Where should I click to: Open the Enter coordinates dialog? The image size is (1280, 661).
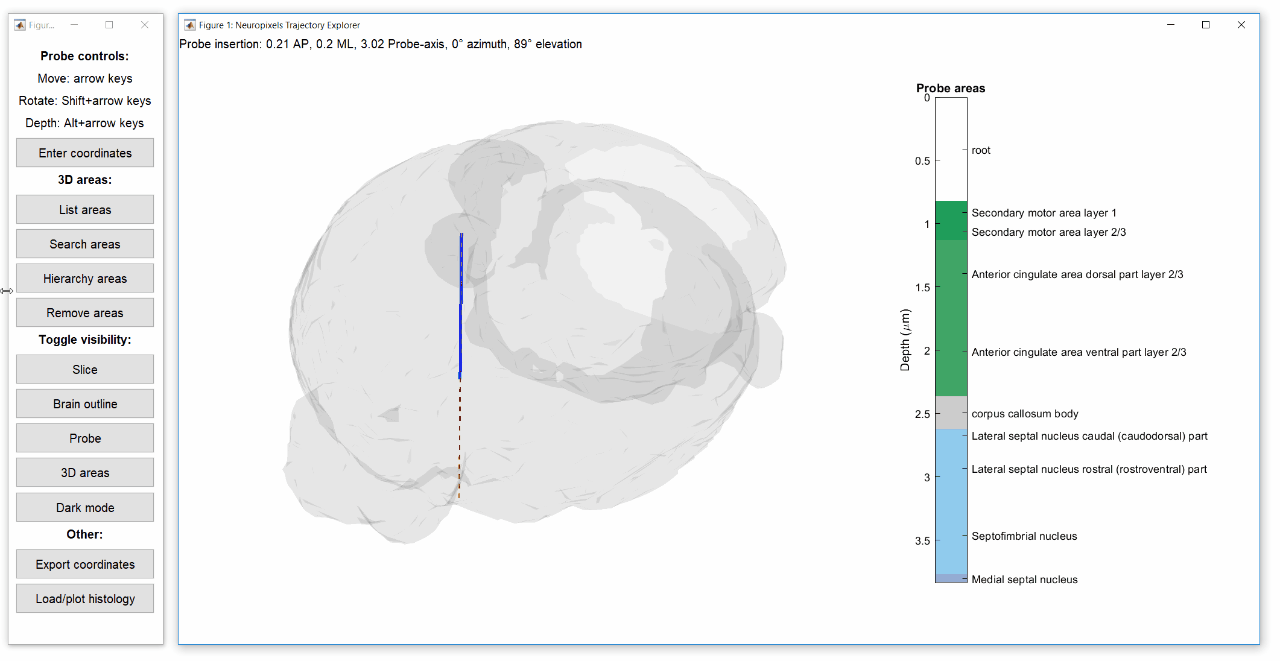(x=84, y=152)
